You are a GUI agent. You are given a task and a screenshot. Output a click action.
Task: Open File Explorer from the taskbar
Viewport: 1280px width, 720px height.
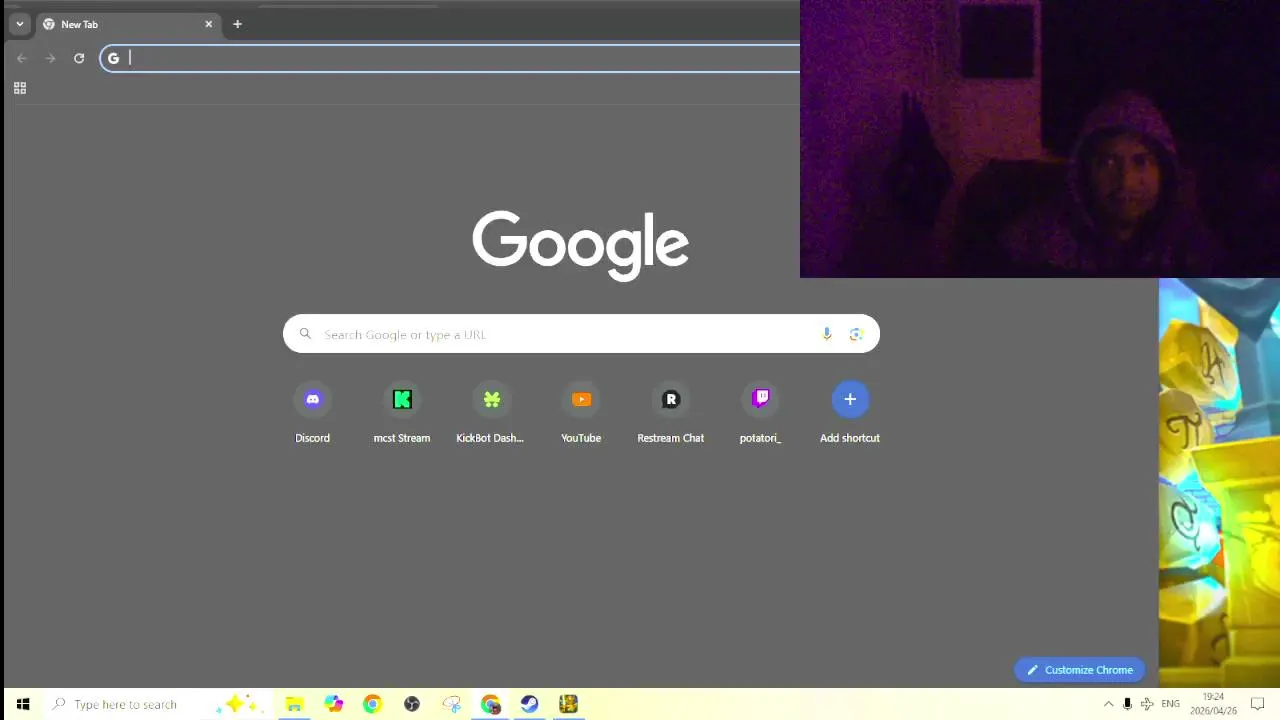[294, 704]
